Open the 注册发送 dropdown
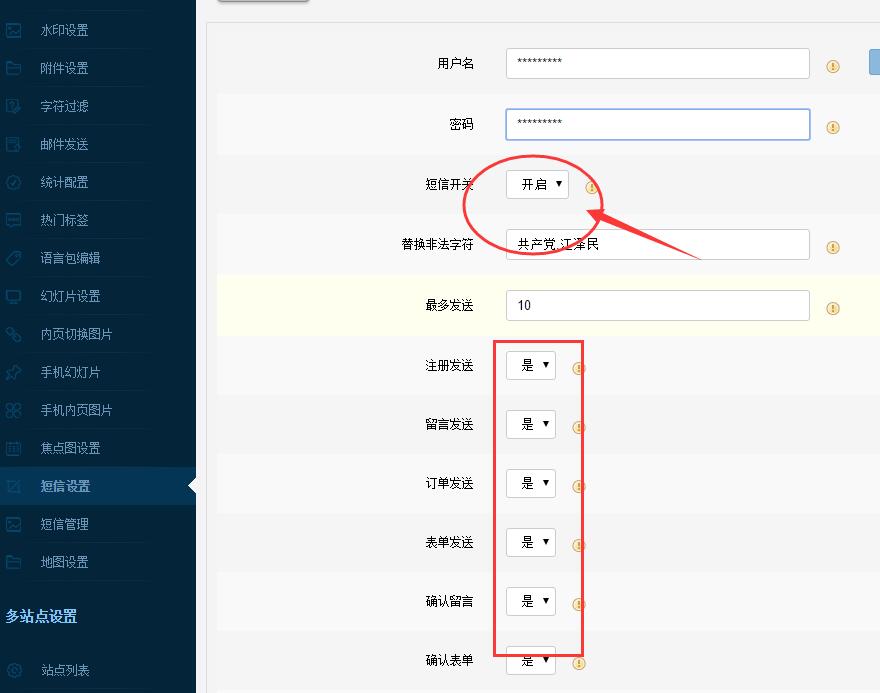This screenshot has height=693, width=880. click(x=531, y=365)
